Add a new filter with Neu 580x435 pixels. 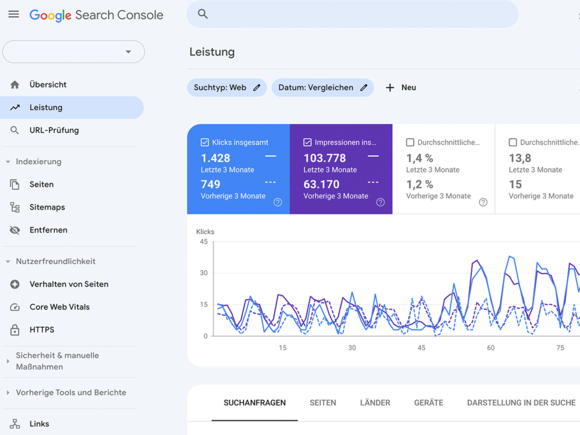[401, 88]
